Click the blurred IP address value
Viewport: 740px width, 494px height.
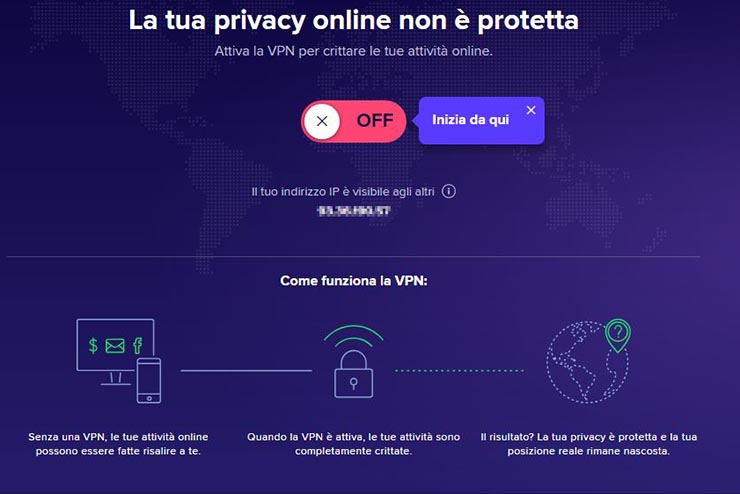click(353, 211)
